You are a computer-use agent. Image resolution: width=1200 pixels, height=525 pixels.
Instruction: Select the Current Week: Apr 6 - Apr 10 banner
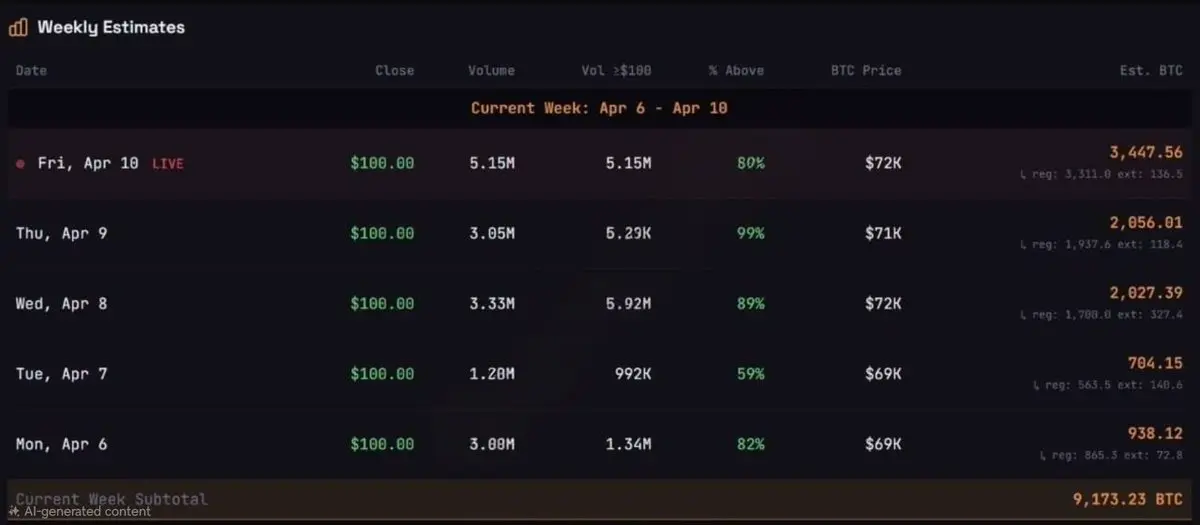[599, 108]
